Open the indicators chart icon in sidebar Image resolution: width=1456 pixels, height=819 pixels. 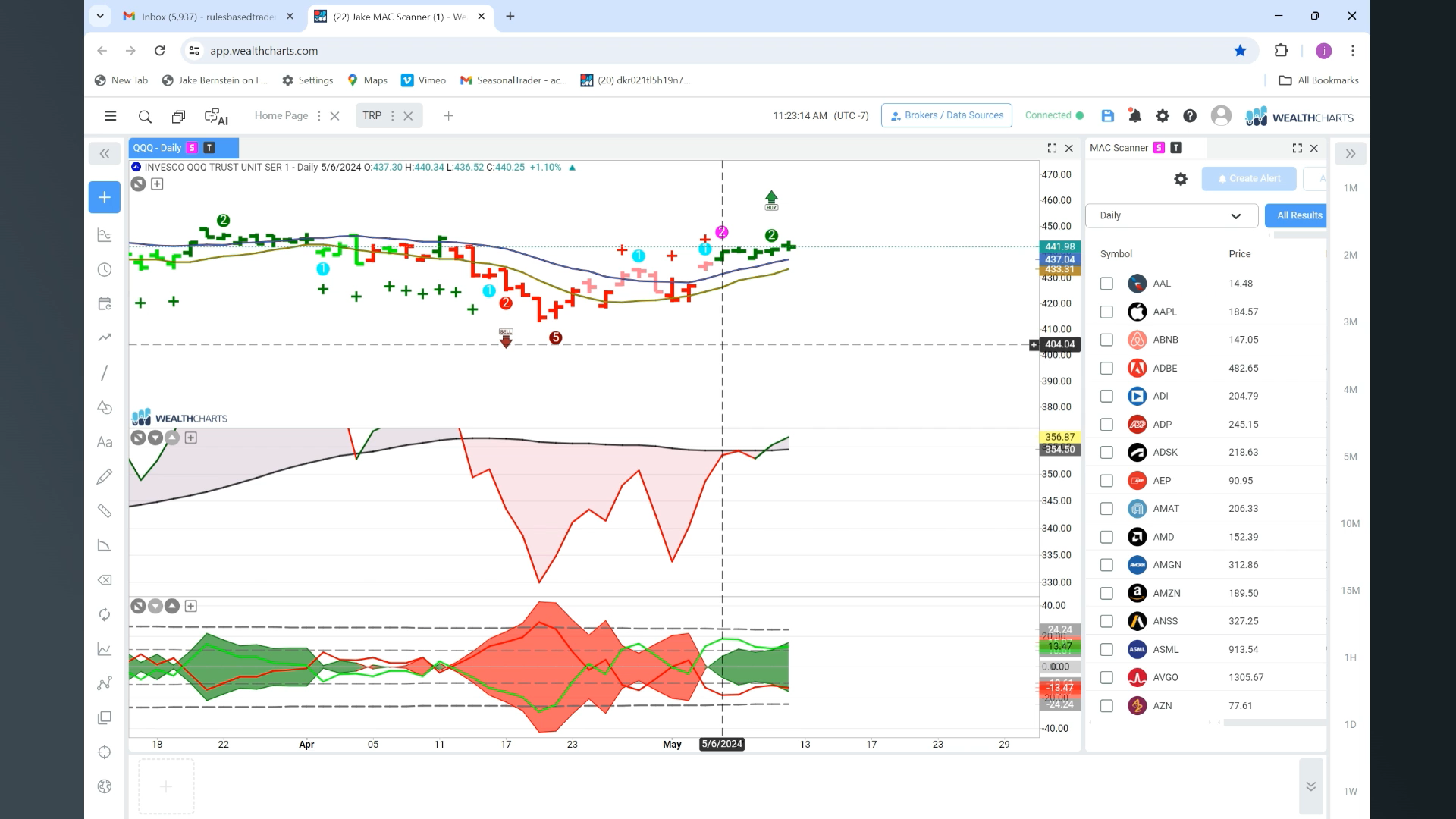[x=105, y=235]
